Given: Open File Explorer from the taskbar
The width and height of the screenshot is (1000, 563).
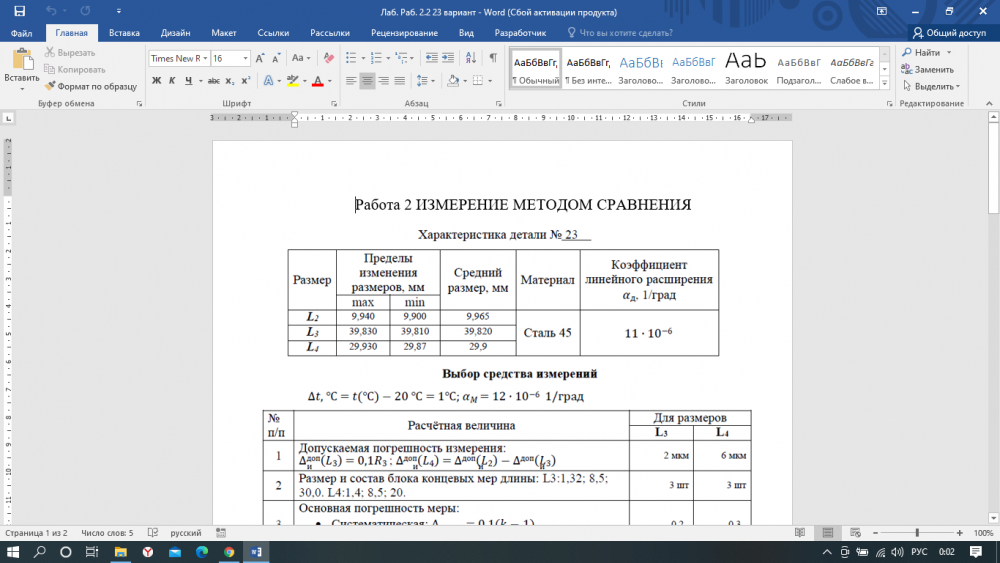Looking at the screenshot, I should [x=120, y=552].
